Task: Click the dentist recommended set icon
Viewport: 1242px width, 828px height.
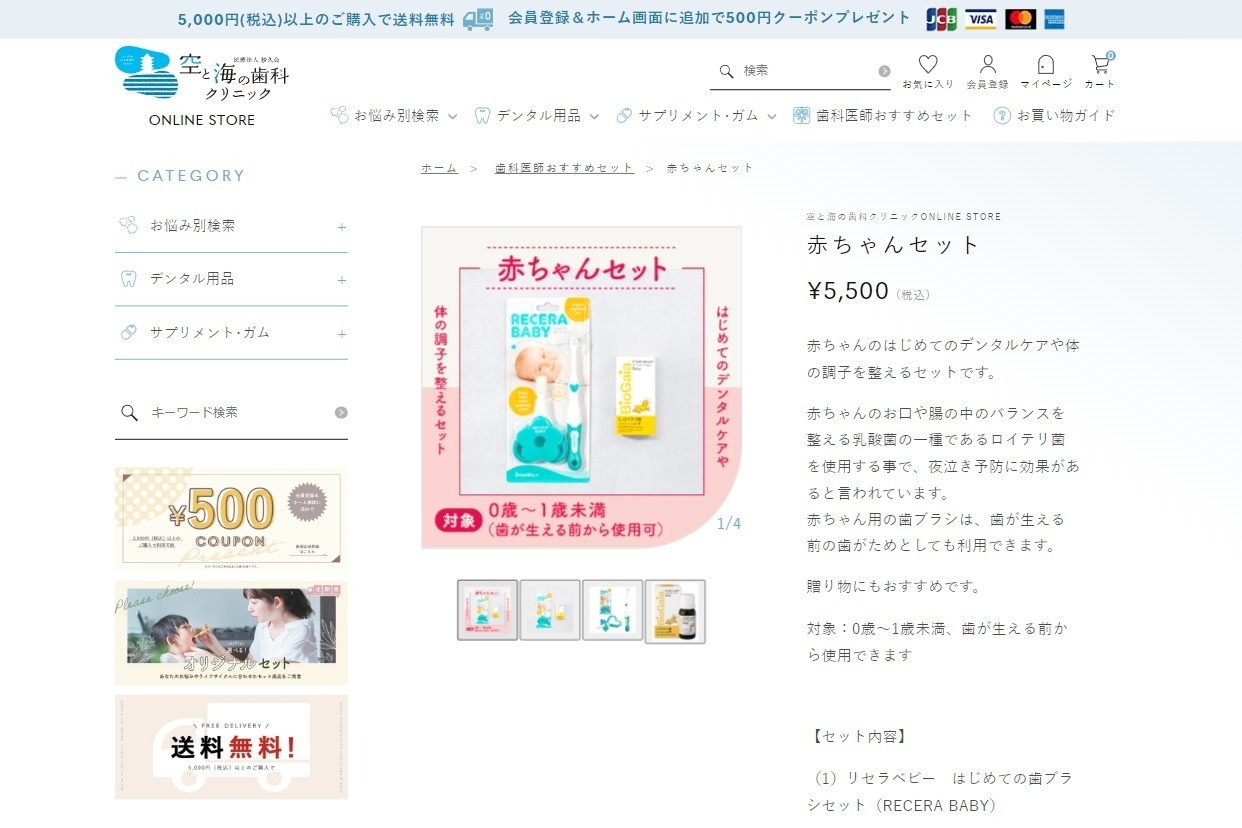Action: pos(801,116)
